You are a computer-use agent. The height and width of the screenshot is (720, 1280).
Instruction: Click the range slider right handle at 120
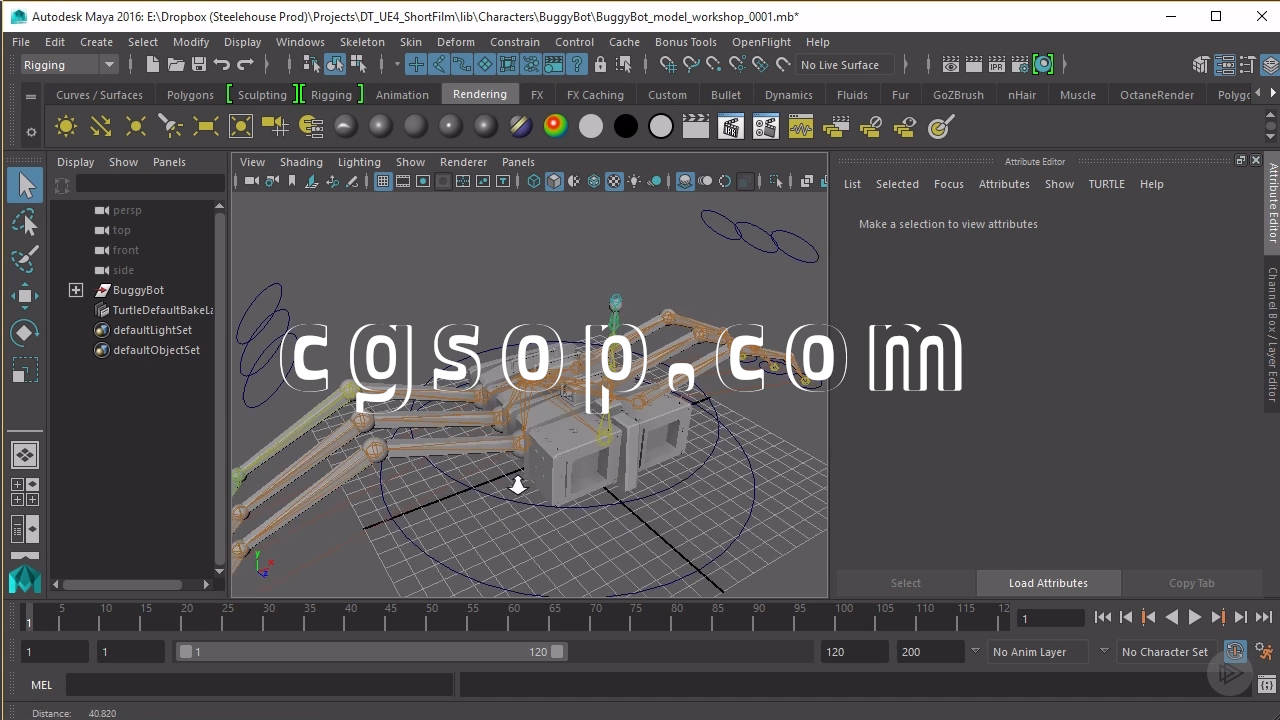(x=557, y=652)
